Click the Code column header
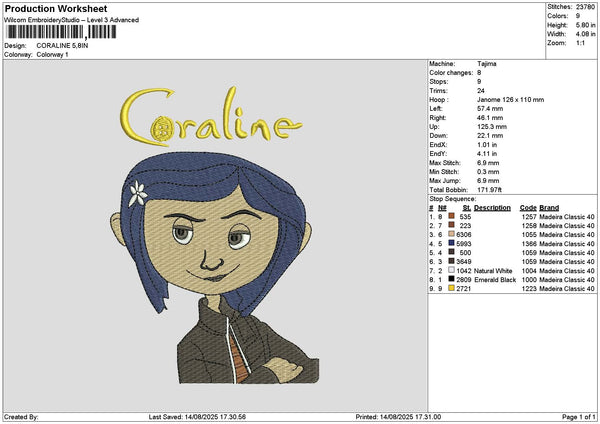 [x=530, y=208]
